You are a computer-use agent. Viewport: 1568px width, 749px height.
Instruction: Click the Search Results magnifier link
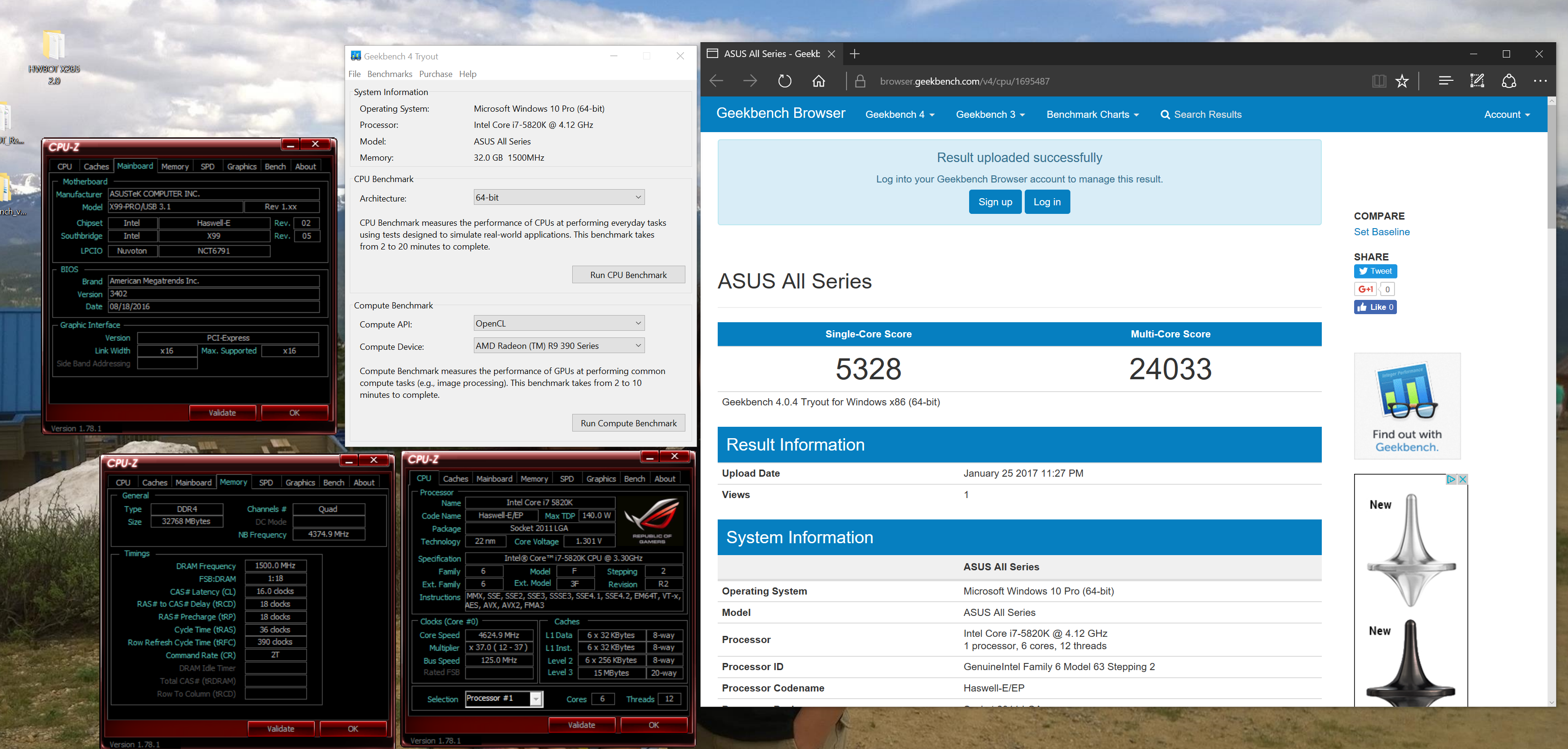1201,115
